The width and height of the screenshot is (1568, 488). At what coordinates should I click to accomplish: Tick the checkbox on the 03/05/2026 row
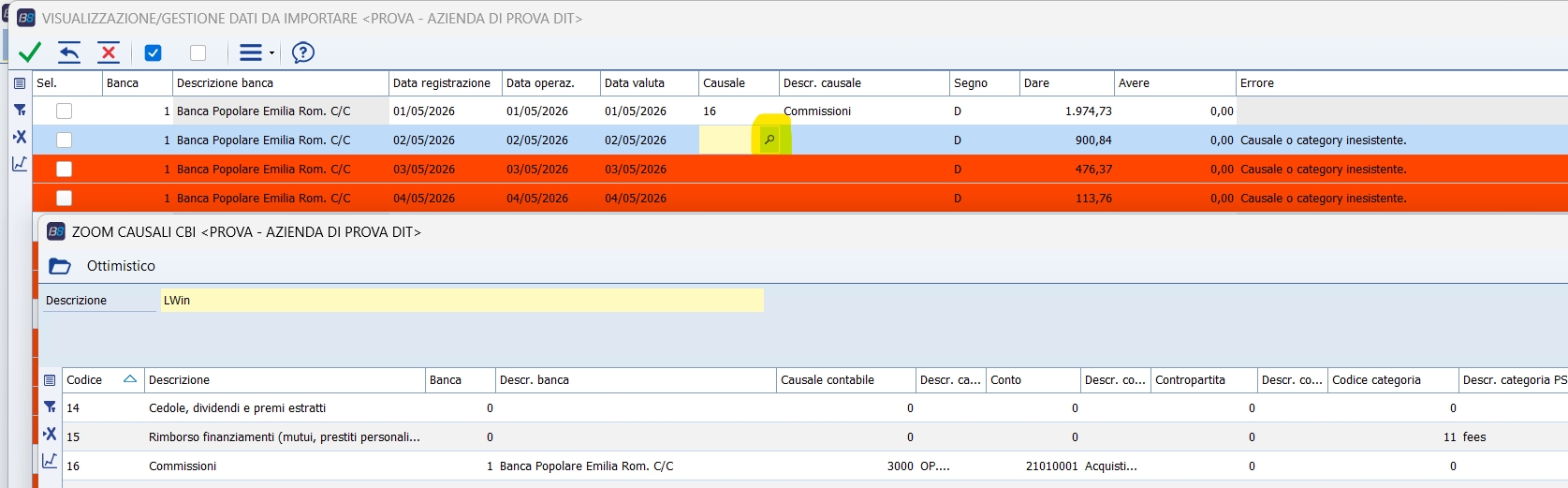click(x=64, y=169)
